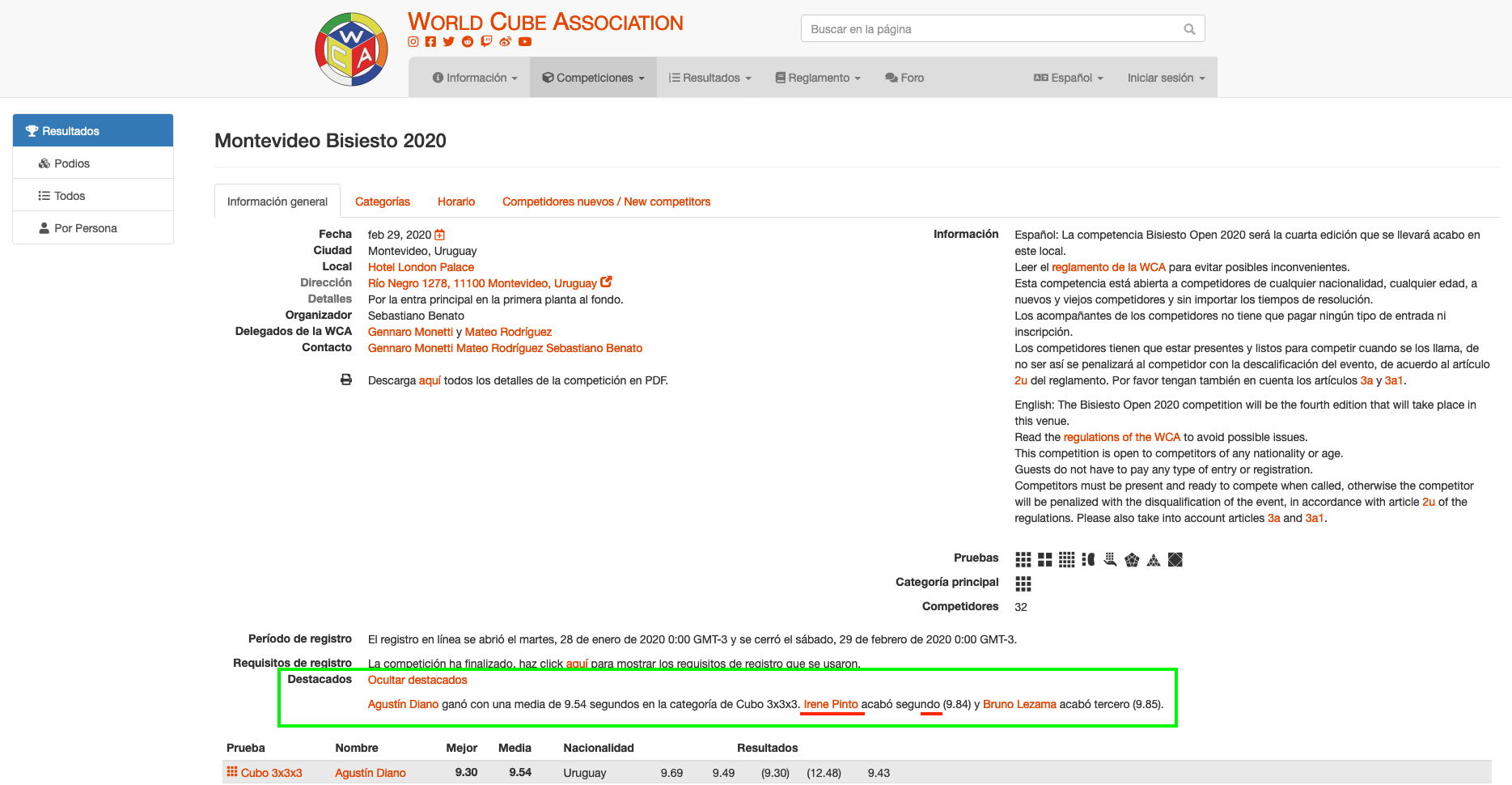
Task: Expand the Información dropdown menu
Action: coord(475,78)
